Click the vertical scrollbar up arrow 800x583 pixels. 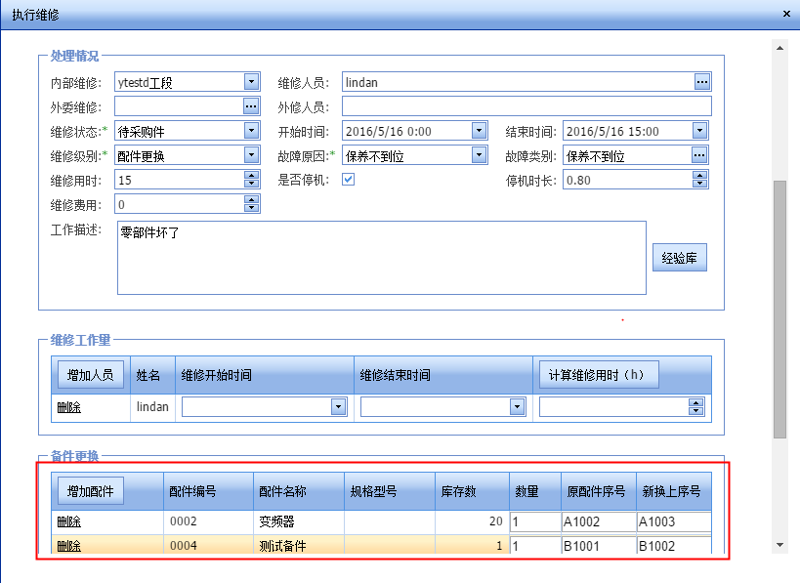780,48
